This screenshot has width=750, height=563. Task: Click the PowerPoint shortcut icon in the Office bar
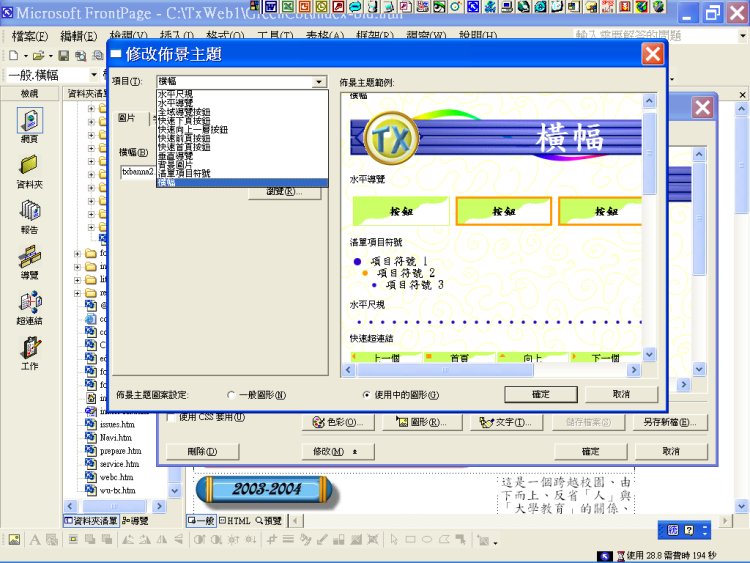point(304,6)
